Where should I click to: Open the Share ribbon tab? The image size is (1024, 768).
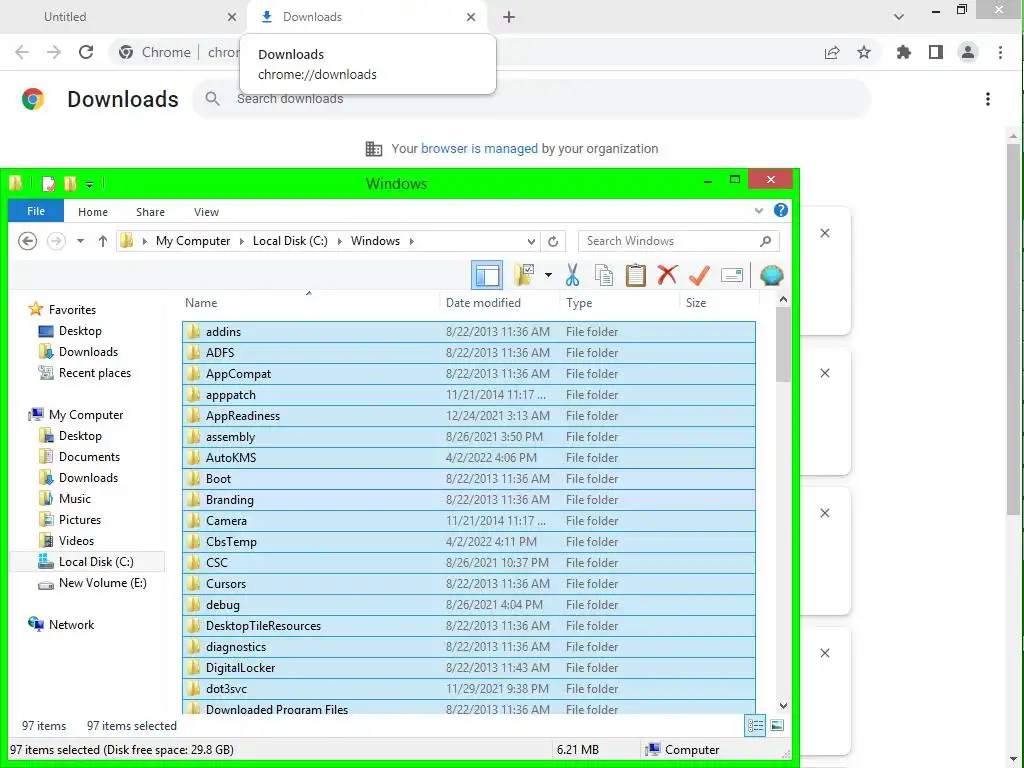(x=150, y=212)
